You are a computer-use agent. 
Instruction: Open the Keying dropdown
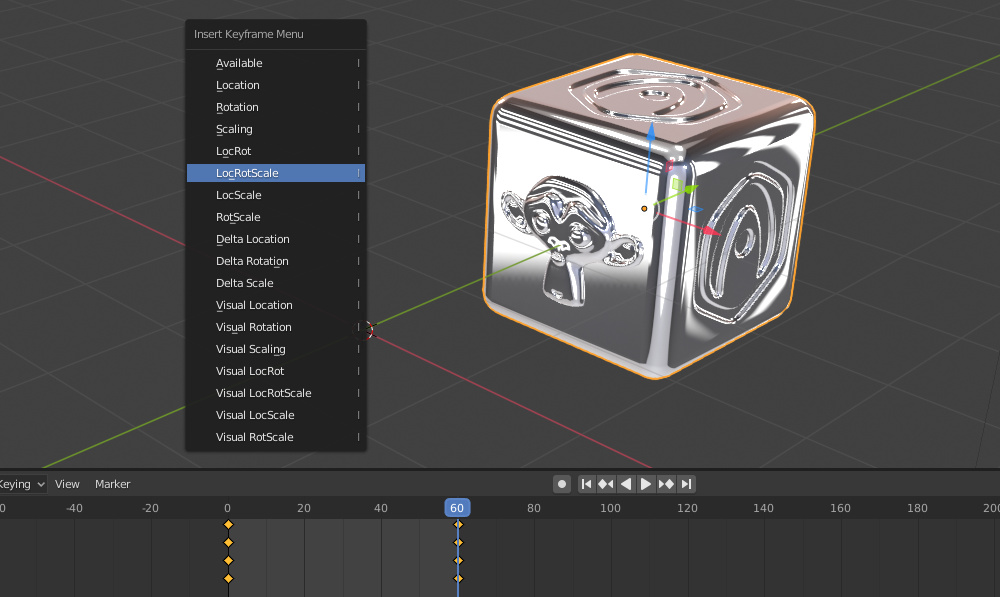[20, 484]
